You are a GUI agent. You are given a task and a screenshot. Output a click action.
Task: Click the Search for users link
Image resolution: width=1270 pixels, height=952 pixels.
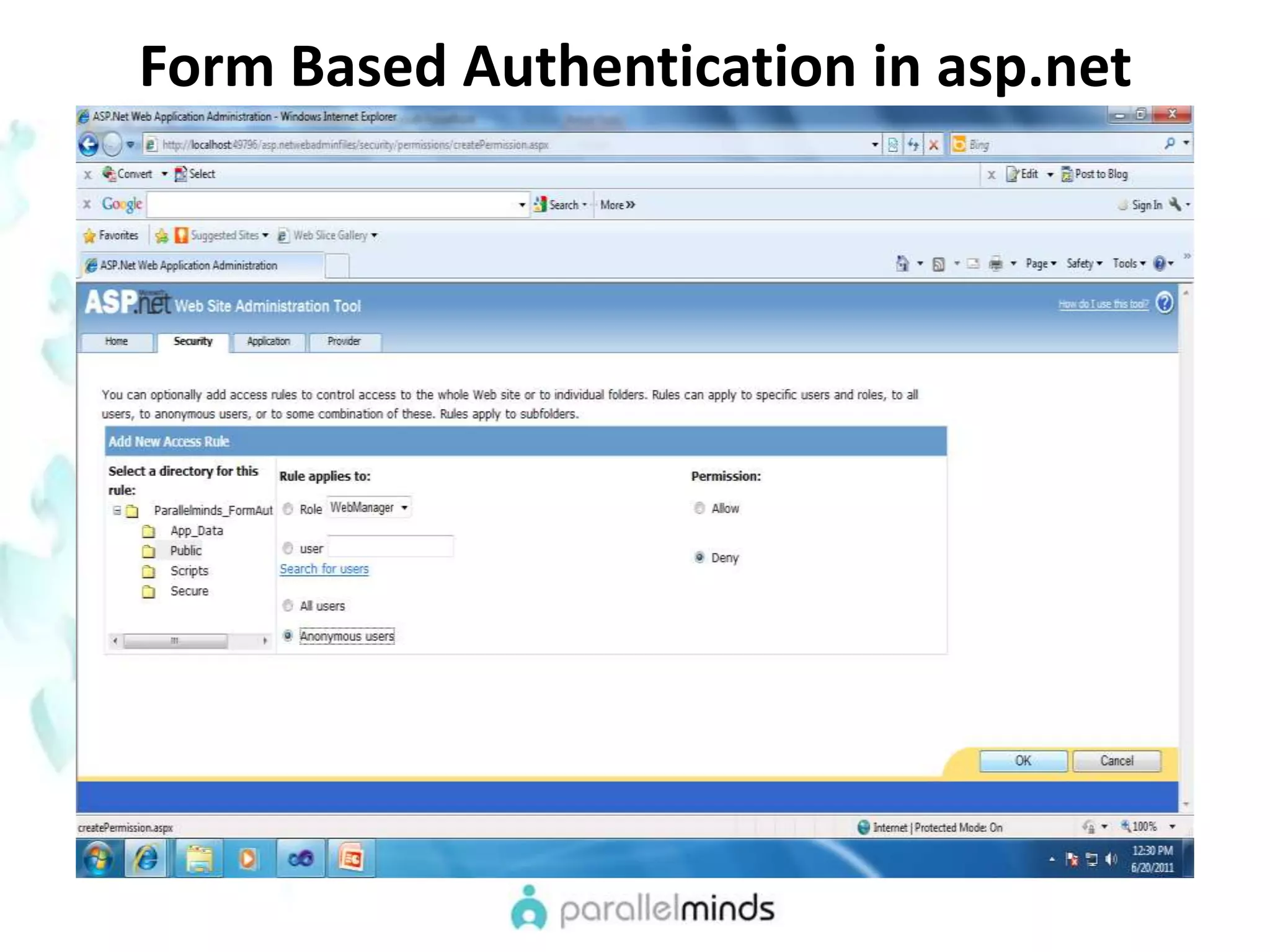coord(324,569)
